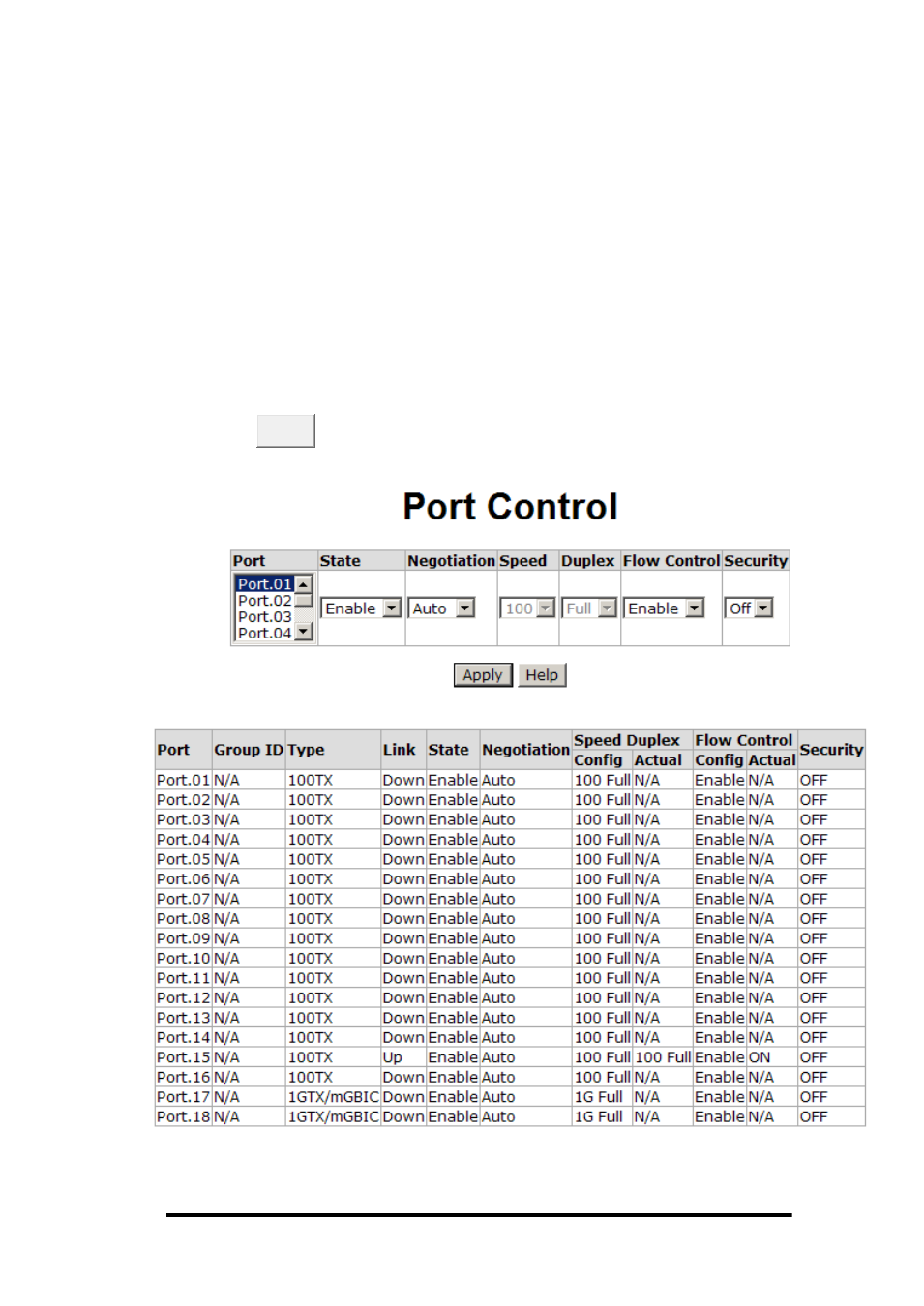Click 1GTX/mGBIC type for Port.17
The image size is (924, 1306).
[x=333, y=1097]
